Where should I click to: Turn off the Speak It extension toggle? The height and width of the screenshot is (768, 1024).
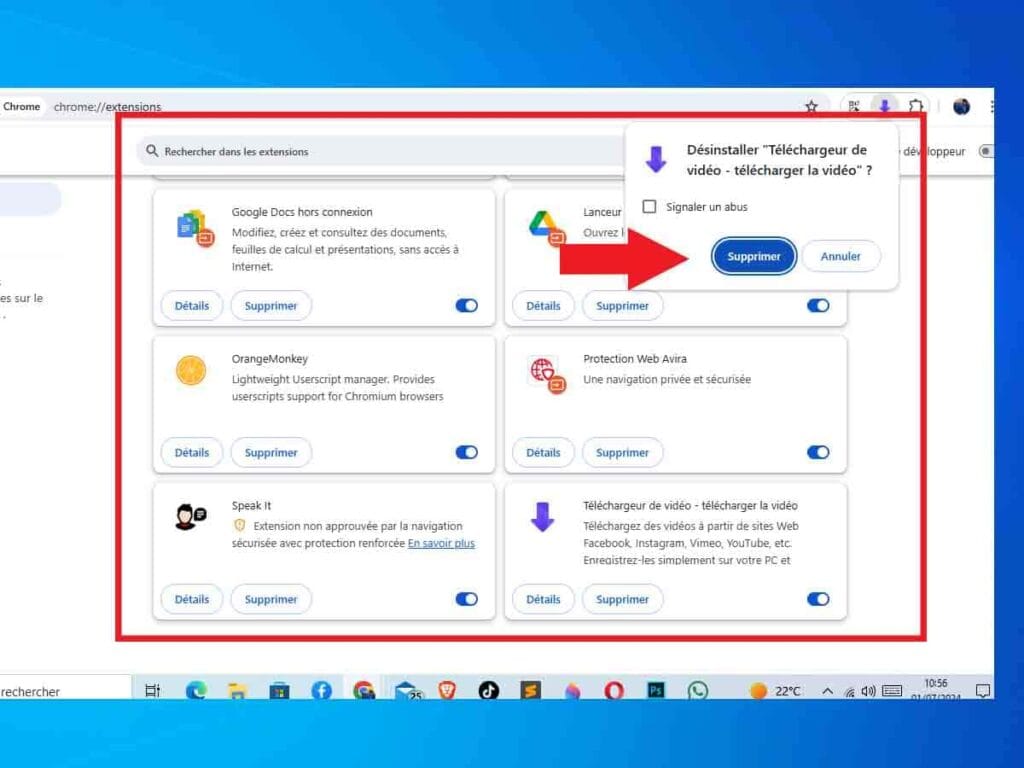(466, 599)
